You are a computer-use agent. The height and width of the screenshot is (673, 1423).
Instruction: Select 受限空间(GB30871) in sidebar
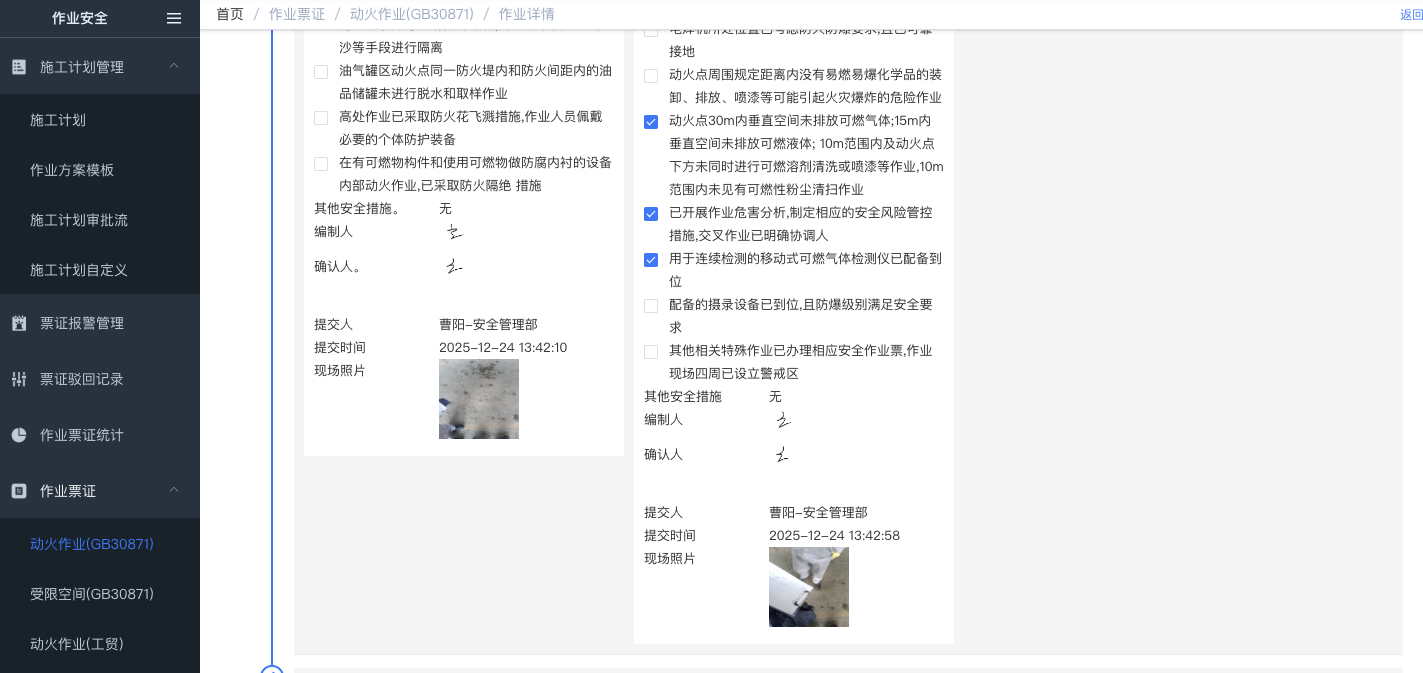point(92,594)
